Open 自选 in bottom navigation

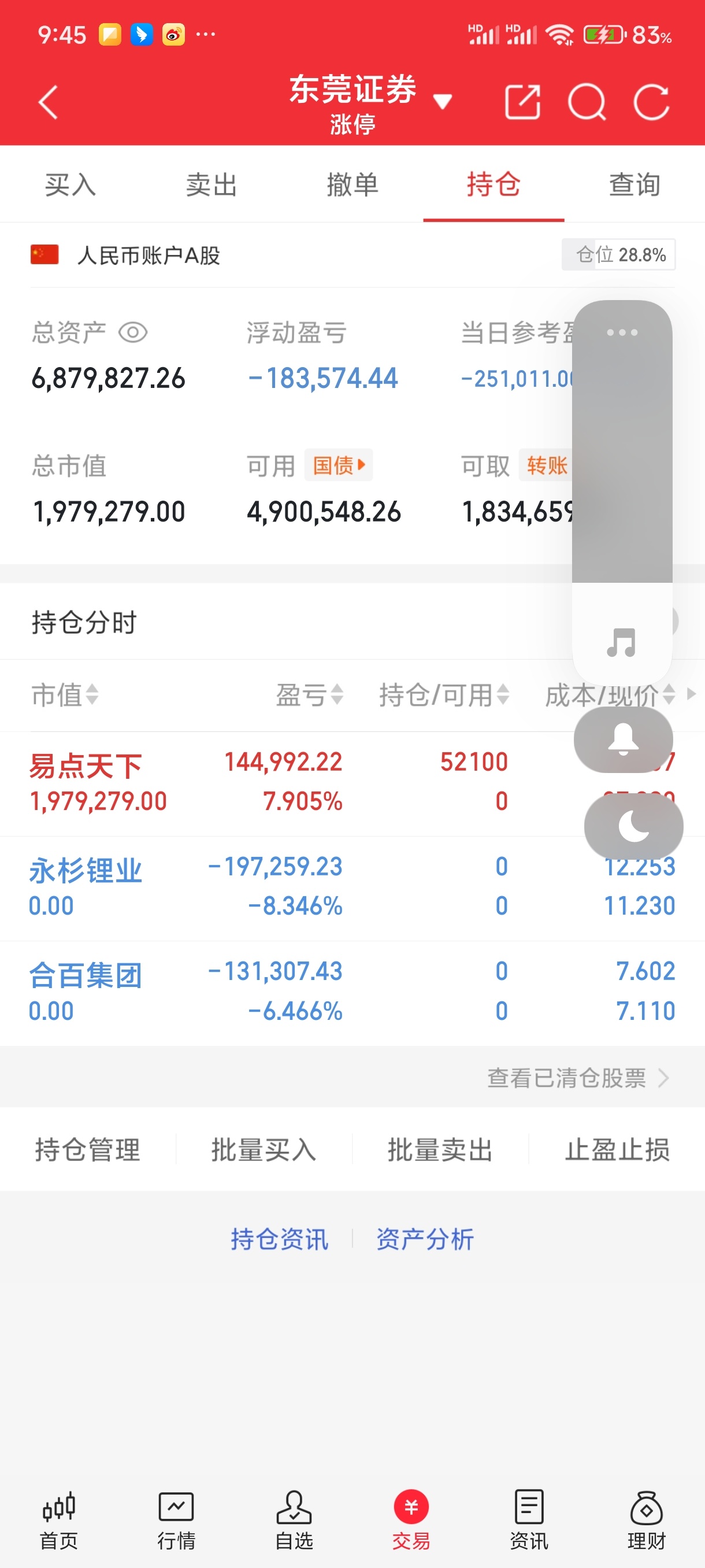pyautogui.click(x=294, y=1521)
